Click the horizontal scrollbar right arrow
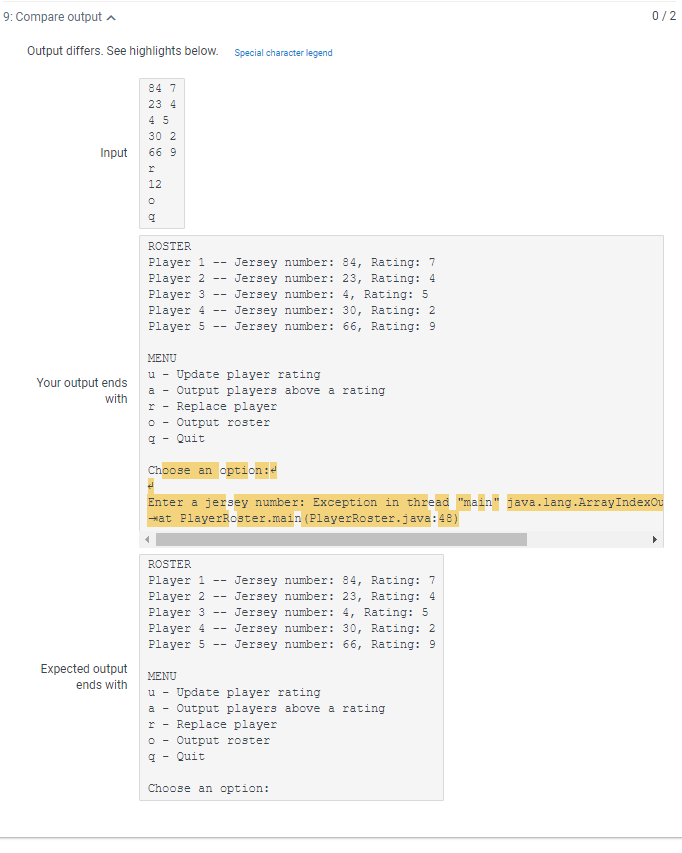Image resolution: width=682 pixels, height=853 pixels. click(655, 539)
